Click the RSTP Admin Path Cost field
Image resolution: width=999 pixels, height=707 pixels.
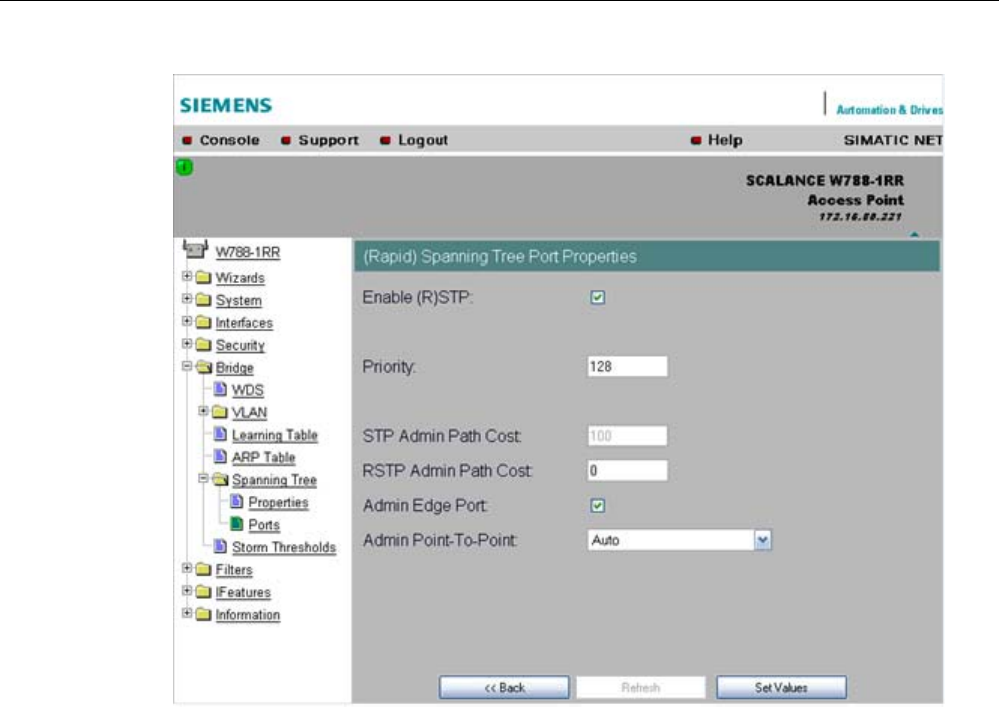coord(627,470)
